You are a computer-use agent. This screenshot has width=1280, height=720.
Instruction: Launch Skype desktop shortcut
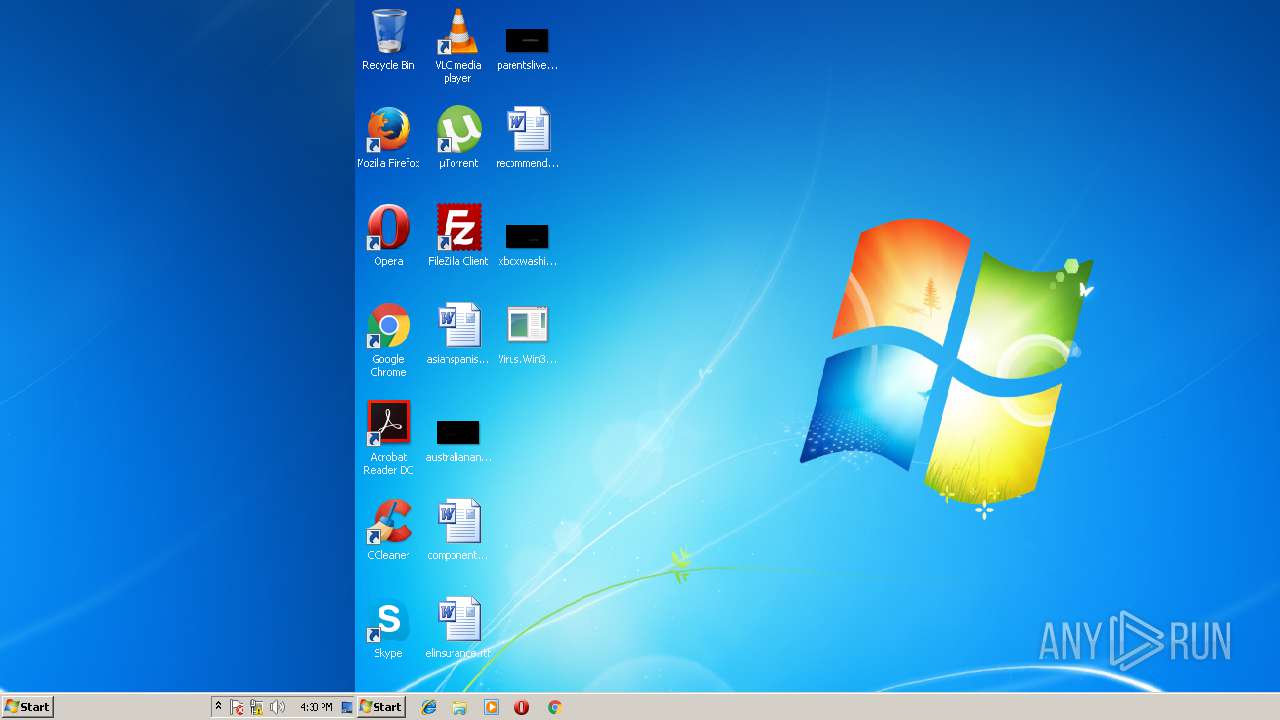click(x=388, y=628)
